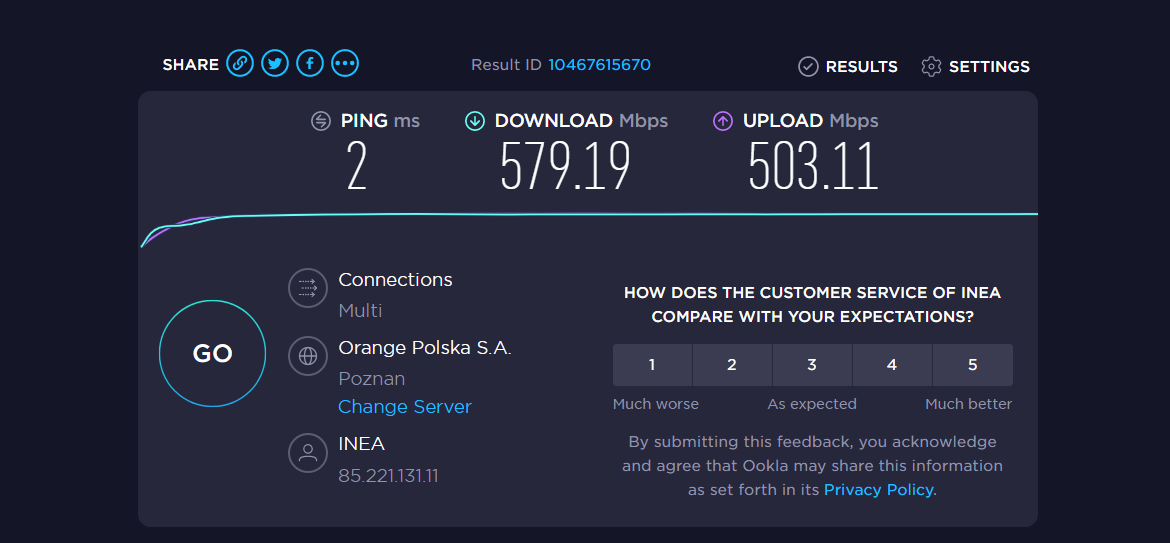Click the ping indicator icon

(x=321, y=121)
